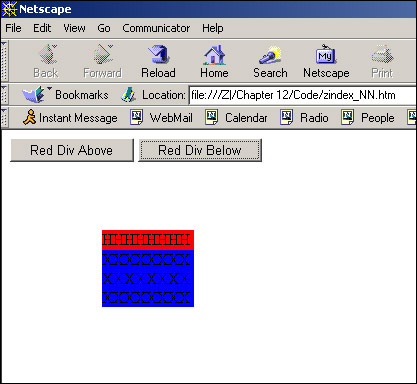Image resolution: width=417 pixels, height=384 pixels.
Task: Open the Bookmarks dropdown
Action: [65, 95]
